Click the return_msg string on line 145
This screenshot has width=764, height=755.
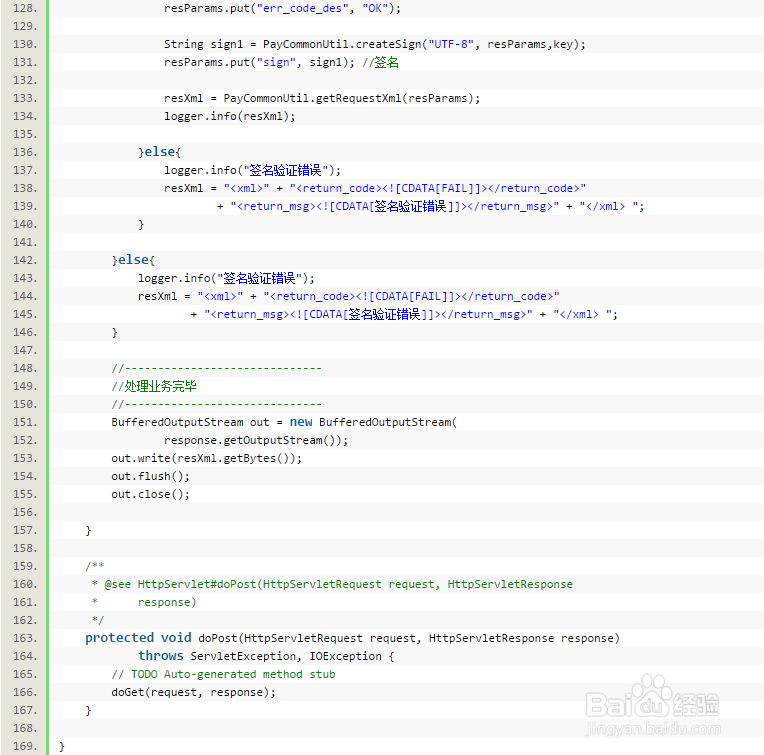coord(368,315)
